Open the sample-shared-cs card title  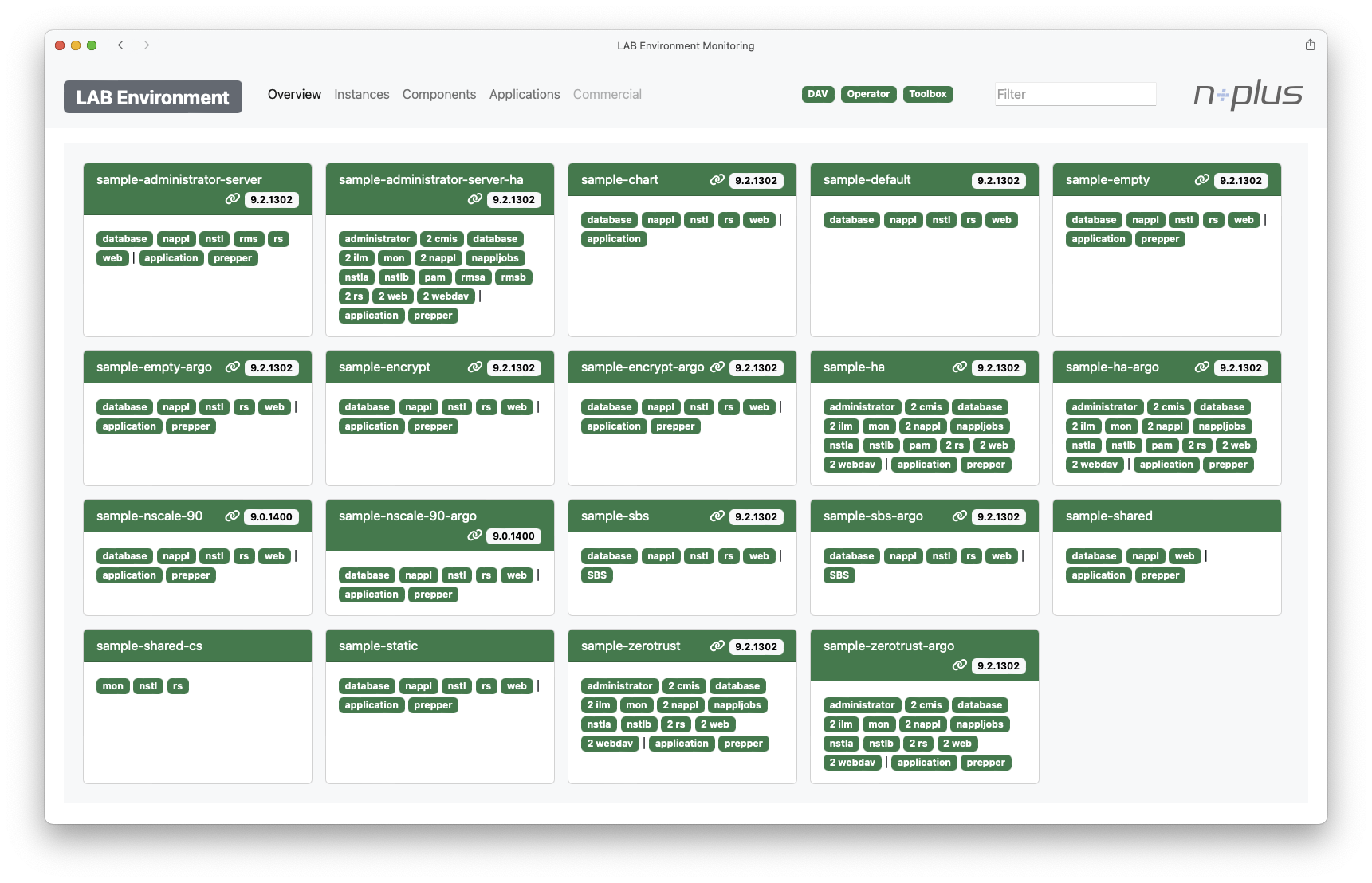(149, 646)
